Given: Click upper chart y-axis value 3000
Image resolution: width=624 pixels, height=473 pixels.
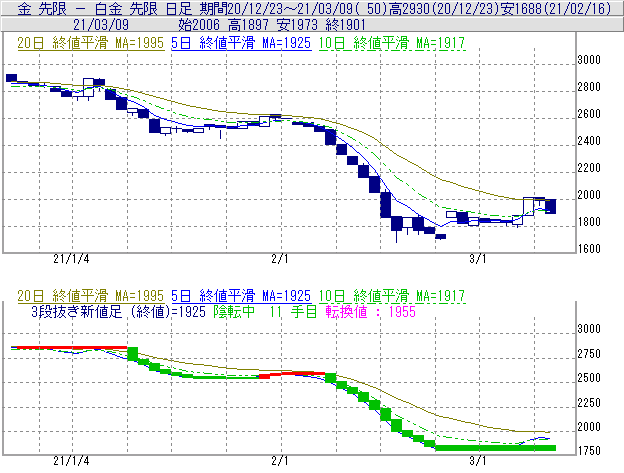Looking at the screenshot, I should point(589,60).
